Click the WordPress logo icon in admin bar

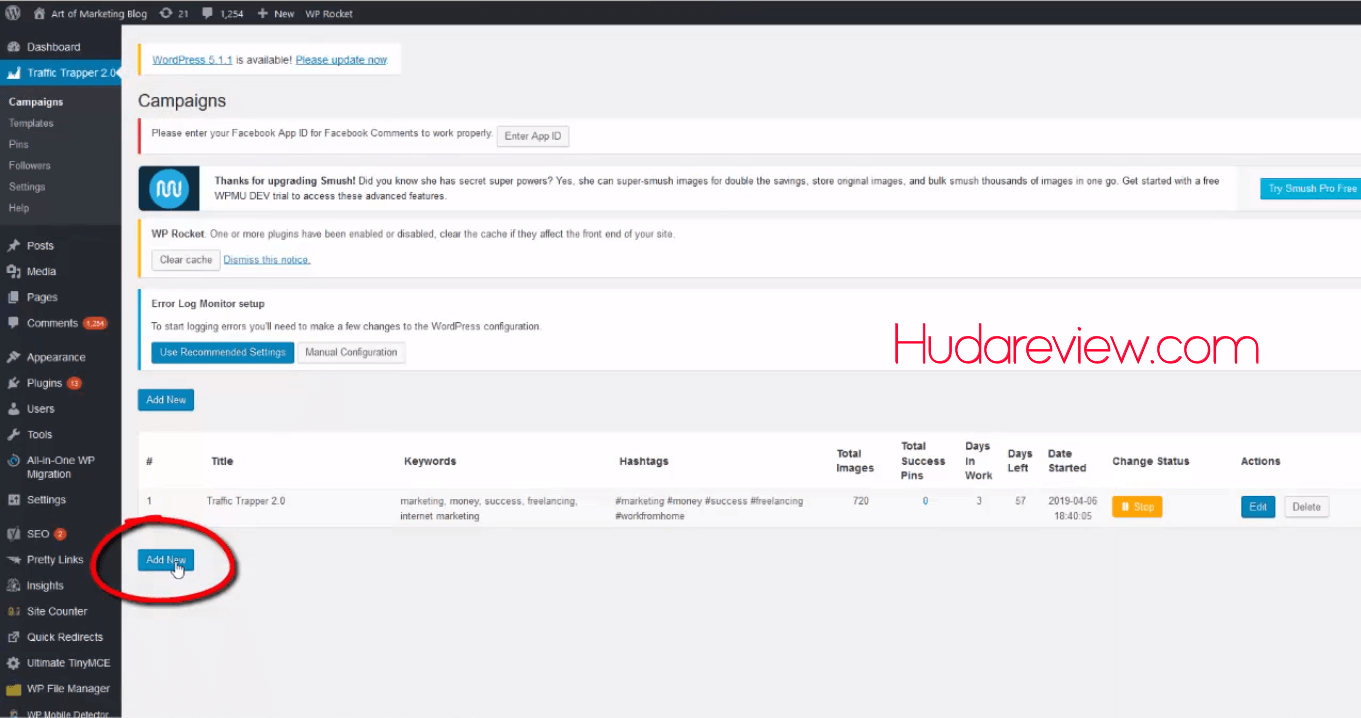tap(13, 14)
